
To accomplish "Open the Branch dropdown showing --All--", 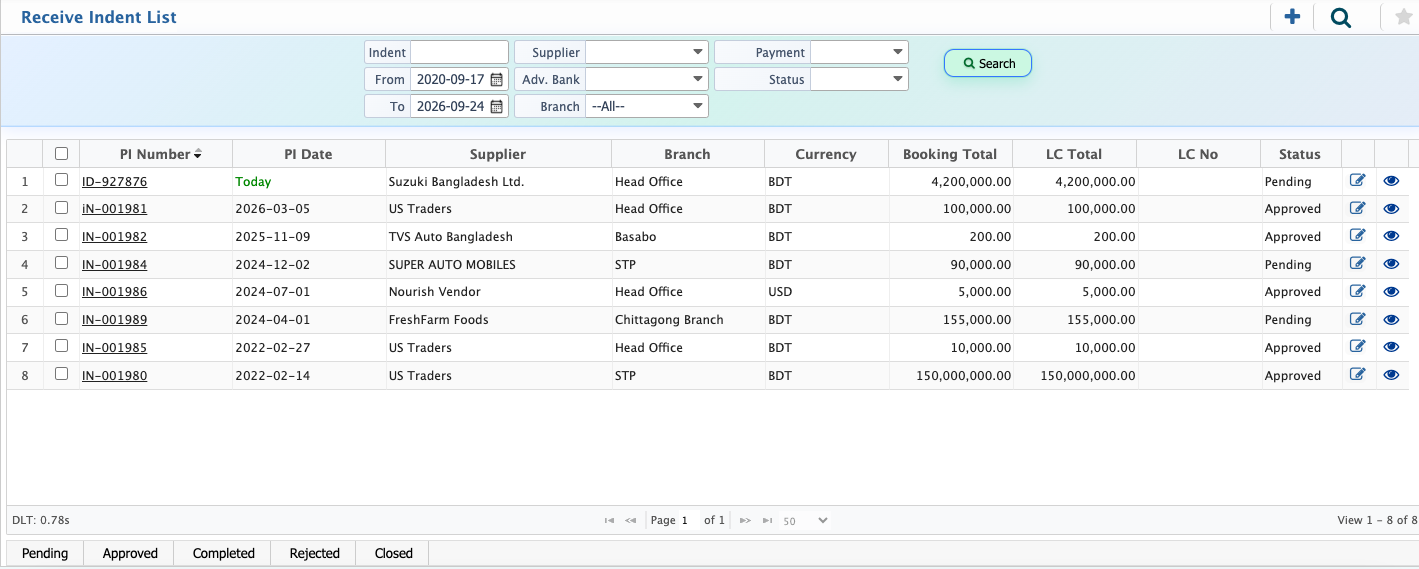I will click(x=647, y=106).
